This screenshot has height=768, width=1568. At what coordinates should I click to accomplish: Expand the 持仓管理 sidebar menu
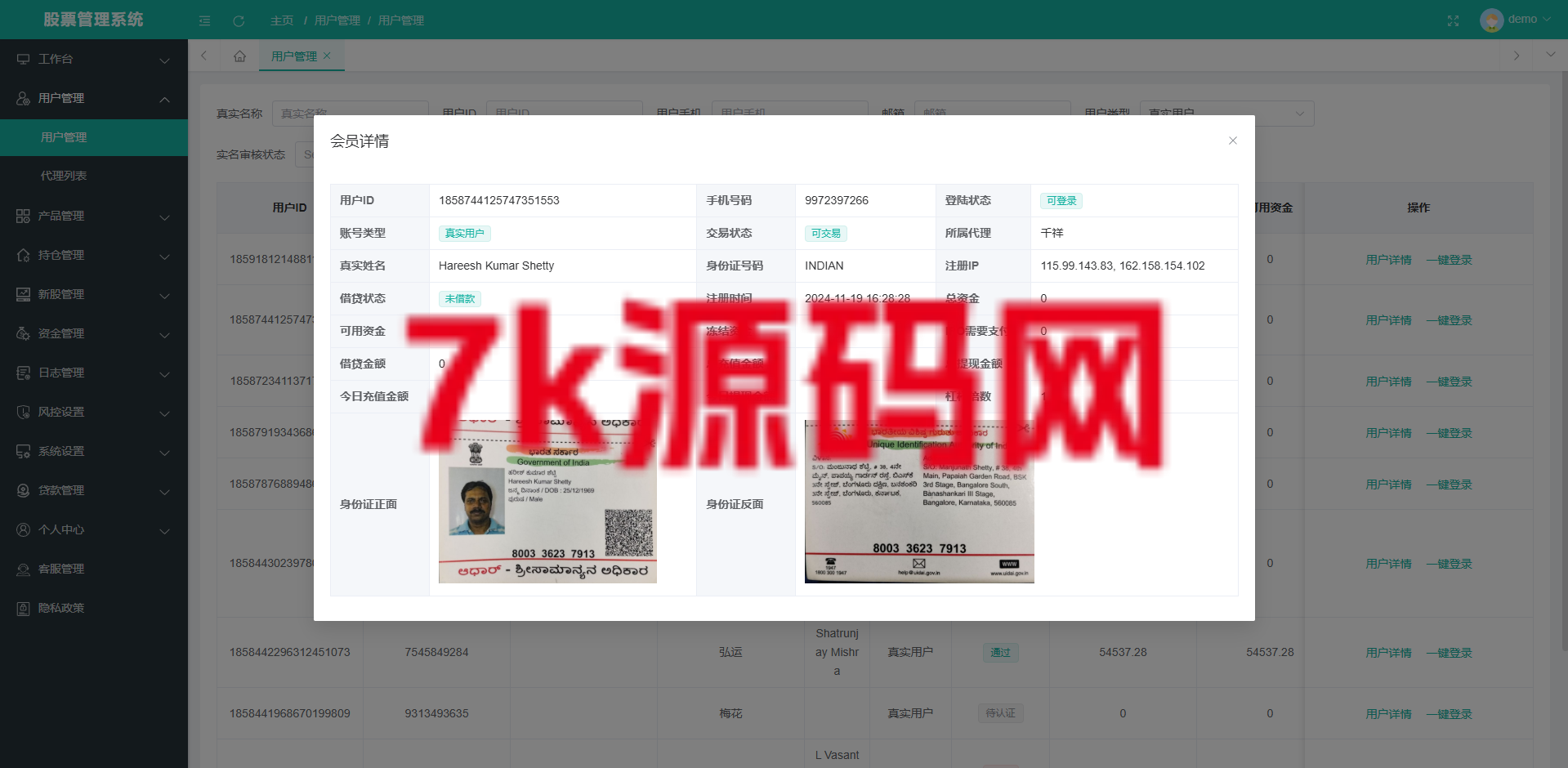94,255
